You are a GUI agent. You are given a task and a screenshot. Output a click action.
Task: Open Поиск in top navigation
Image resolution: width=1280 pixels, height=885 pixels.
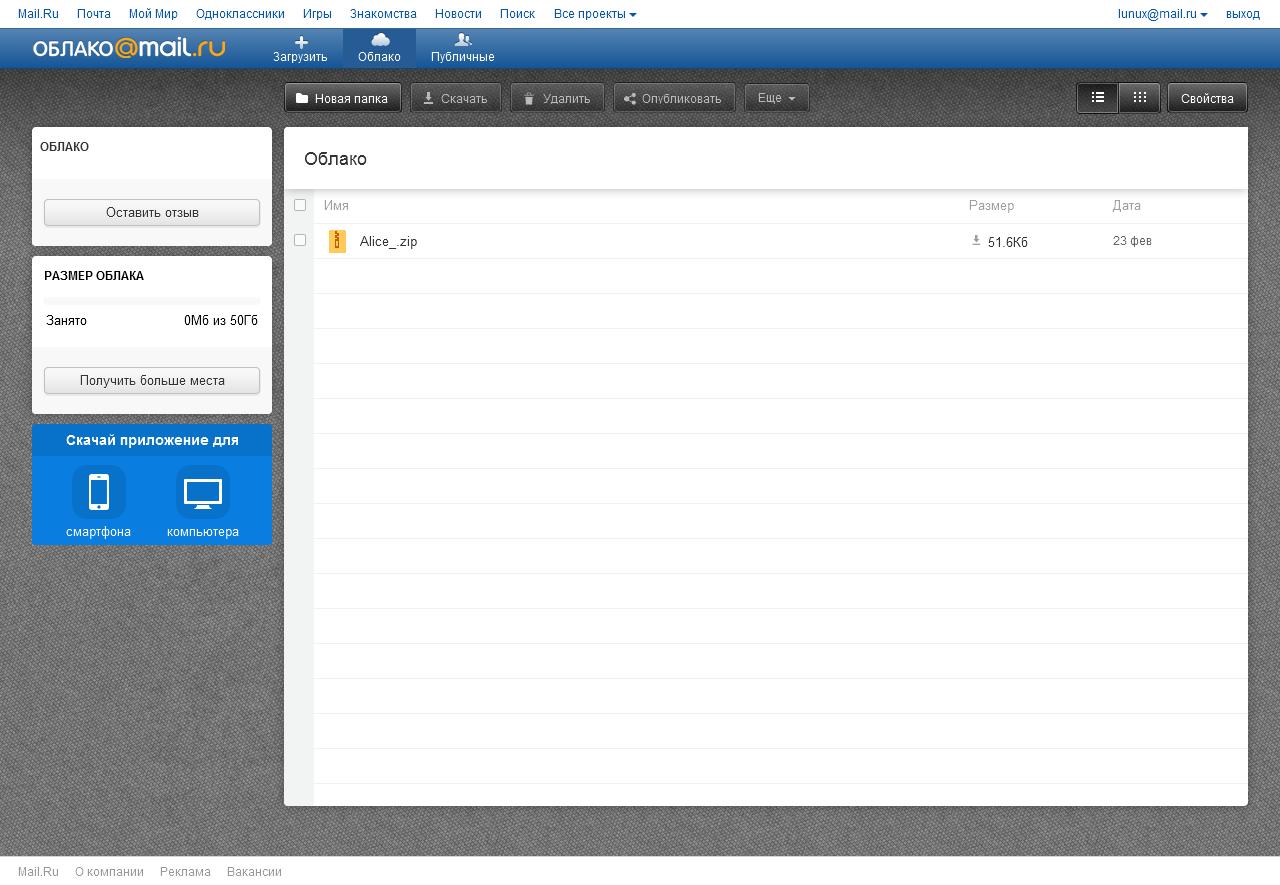[517, 14]
